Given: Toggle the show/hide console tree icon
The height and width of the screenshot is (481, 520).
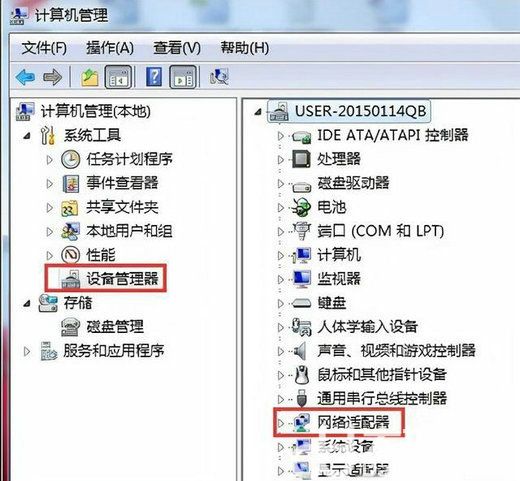Looking at the screenshot, I should point(118,77).
